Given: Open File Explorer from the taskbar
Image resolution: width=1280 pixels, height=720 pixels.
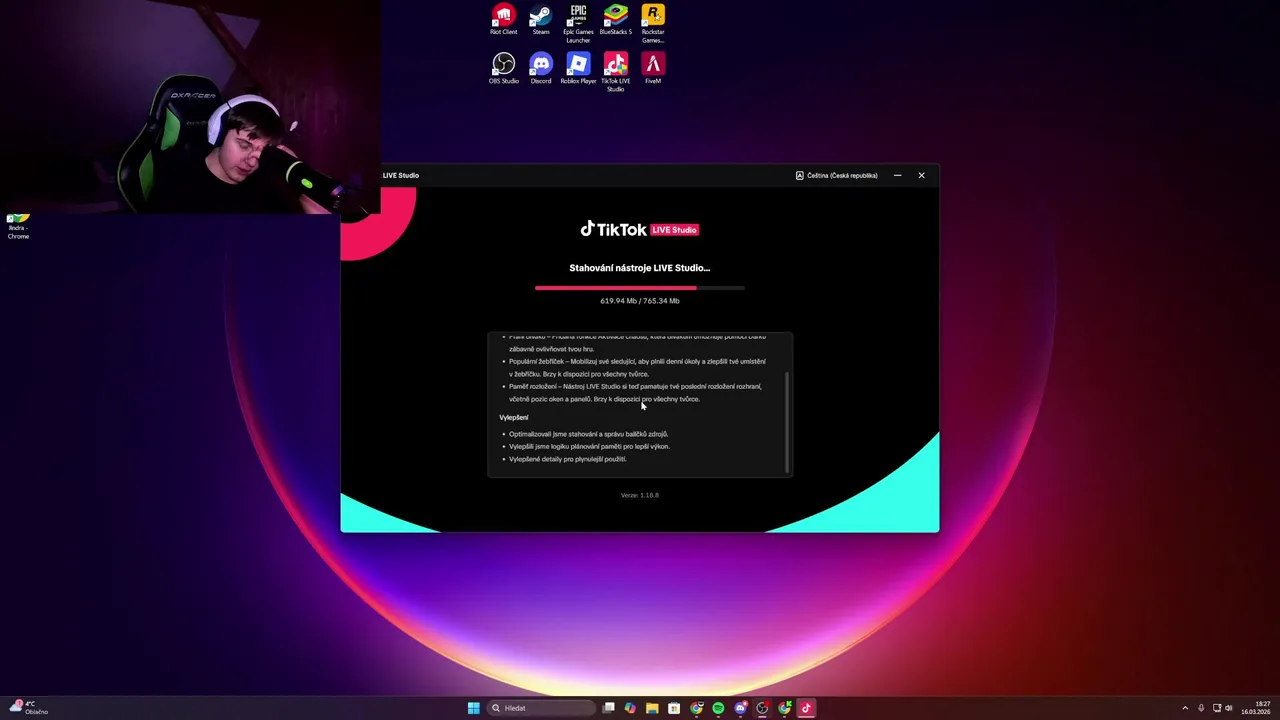Looking at the screenshot, I should (x=652, y=708).
